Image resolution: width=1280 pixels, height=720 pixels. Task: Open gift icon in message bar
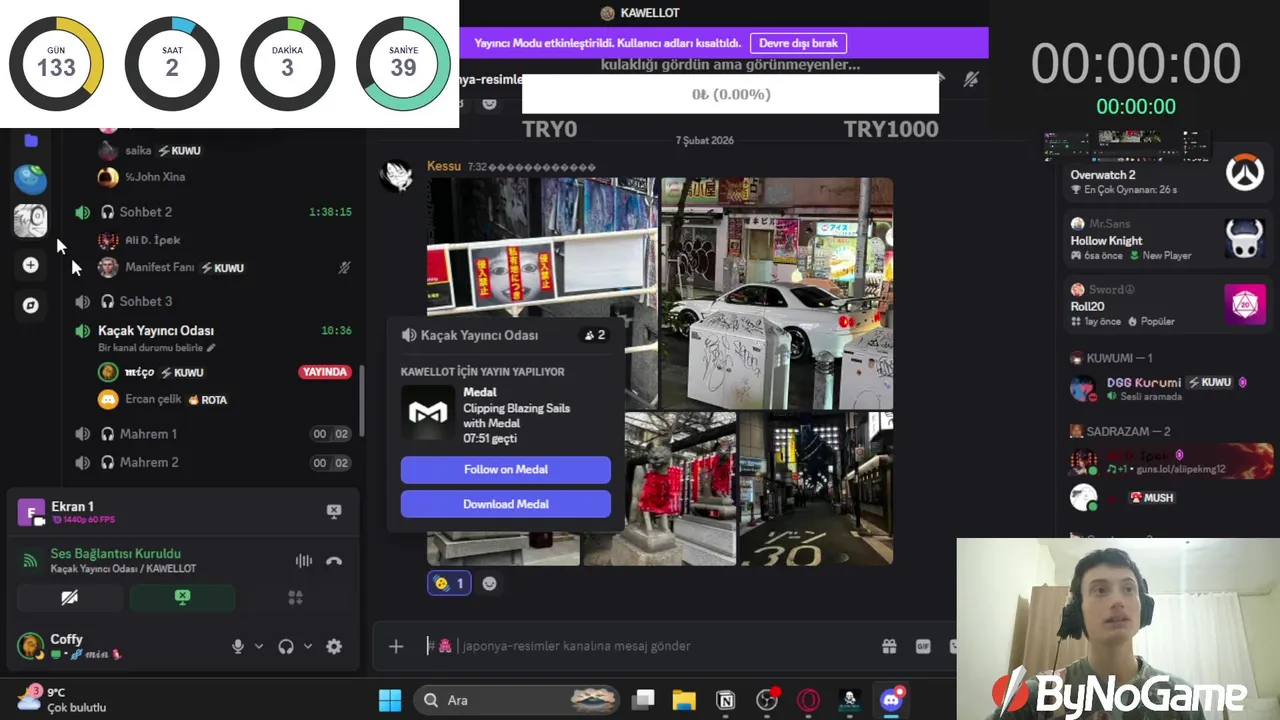tap(889, 646)
